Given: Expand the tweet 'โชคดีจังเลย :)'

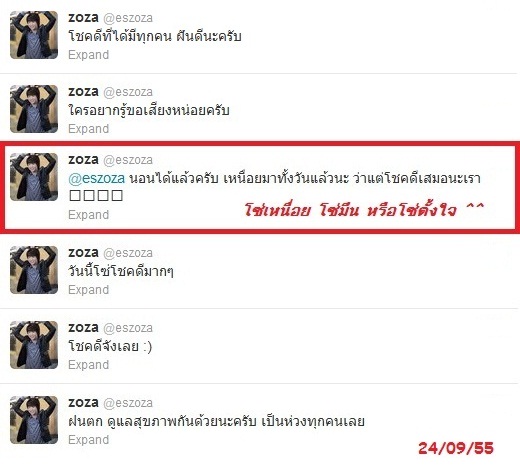Looking at the screenshot, I should pyautogui.click(x=88, y=365).
